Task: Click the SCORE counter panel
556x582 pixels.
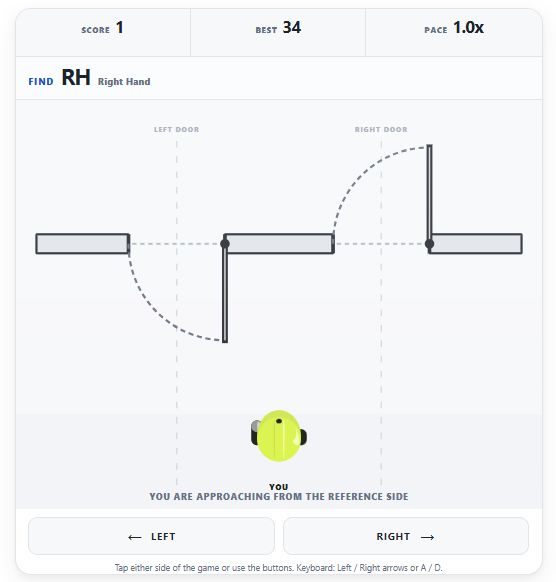Action: point(103,33)
